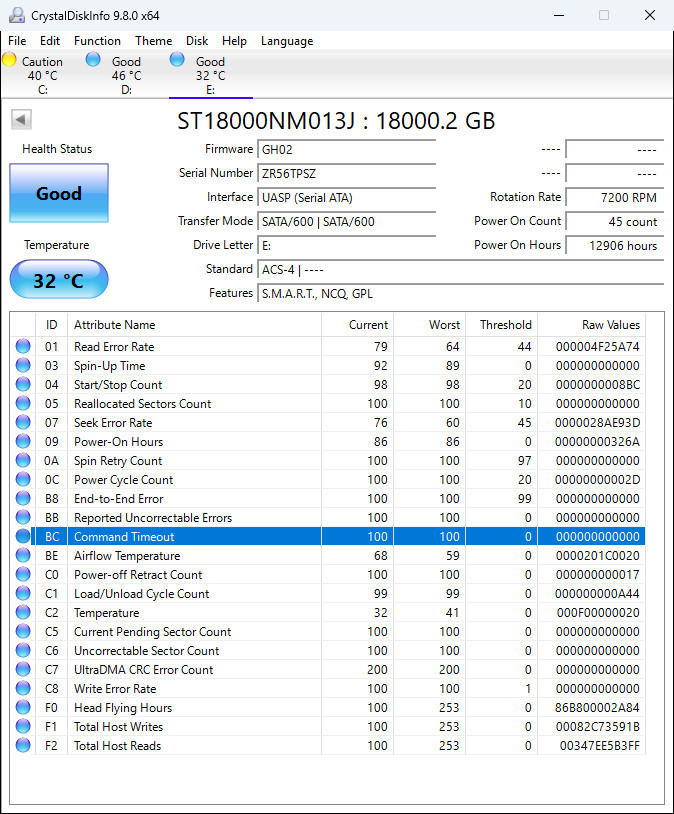The width and height of the screenshot is (674, 814).
Task: Click the Worst column header
Action: (429, 324)
